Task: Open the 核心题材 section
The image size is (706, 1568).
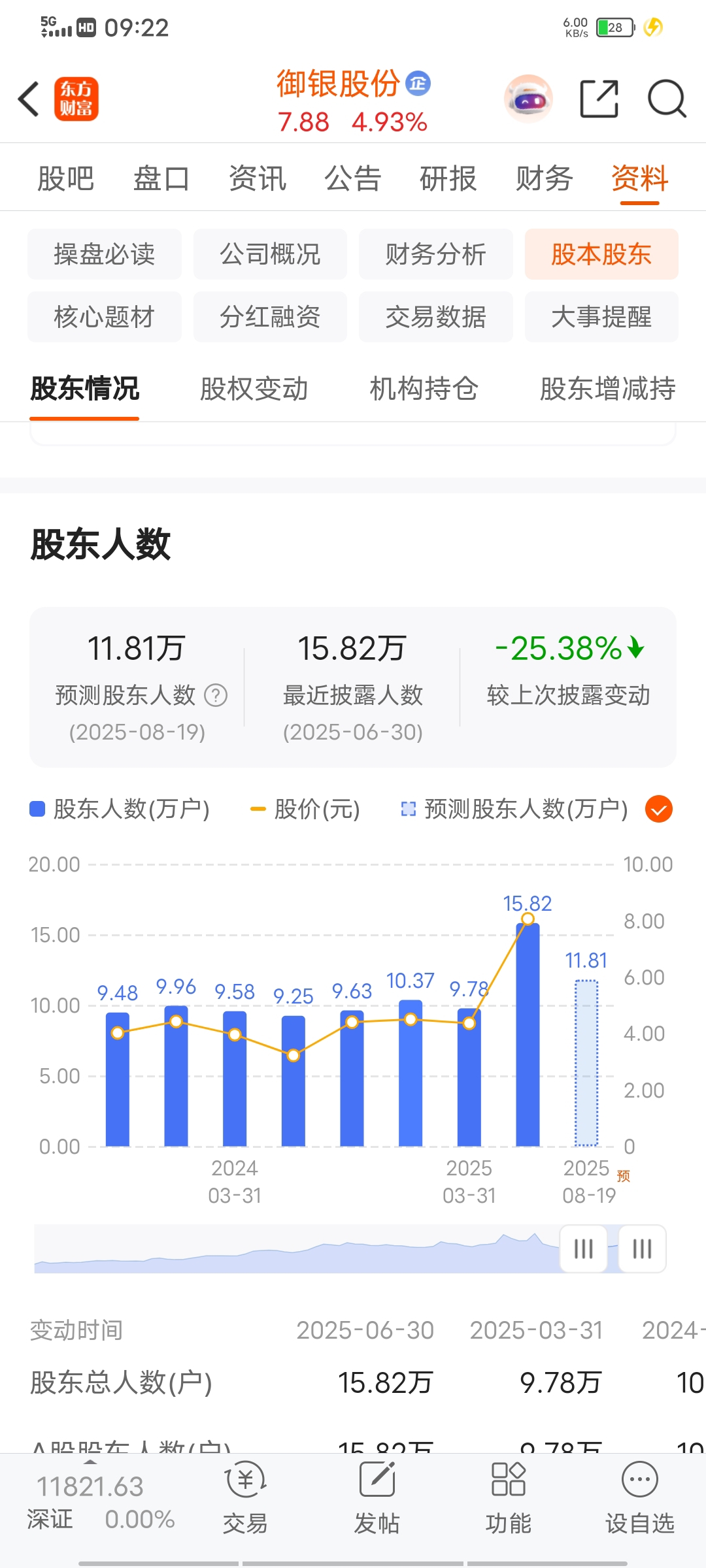Action: pyautogui.click(x=105, y=317)
